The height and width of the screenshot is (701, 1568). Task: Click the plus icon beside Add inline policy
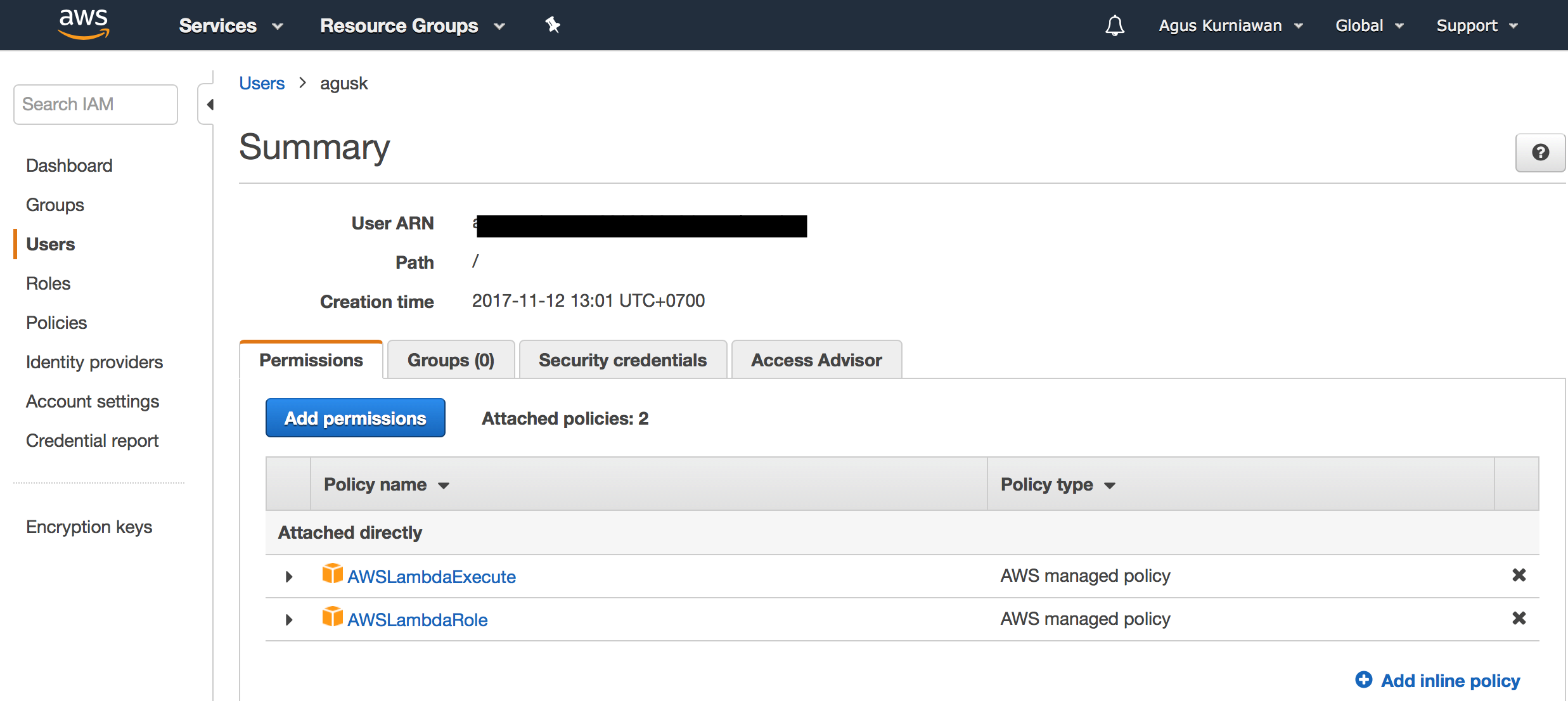click(1364, 679)
